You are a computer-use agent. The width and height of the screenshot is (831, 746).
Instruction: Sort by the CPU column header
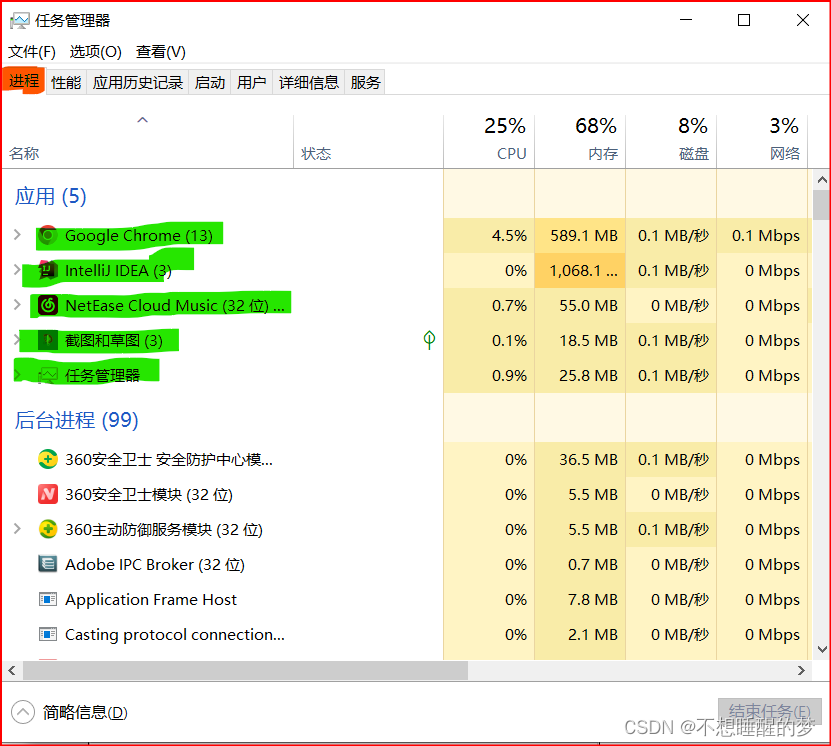point(489,141)
